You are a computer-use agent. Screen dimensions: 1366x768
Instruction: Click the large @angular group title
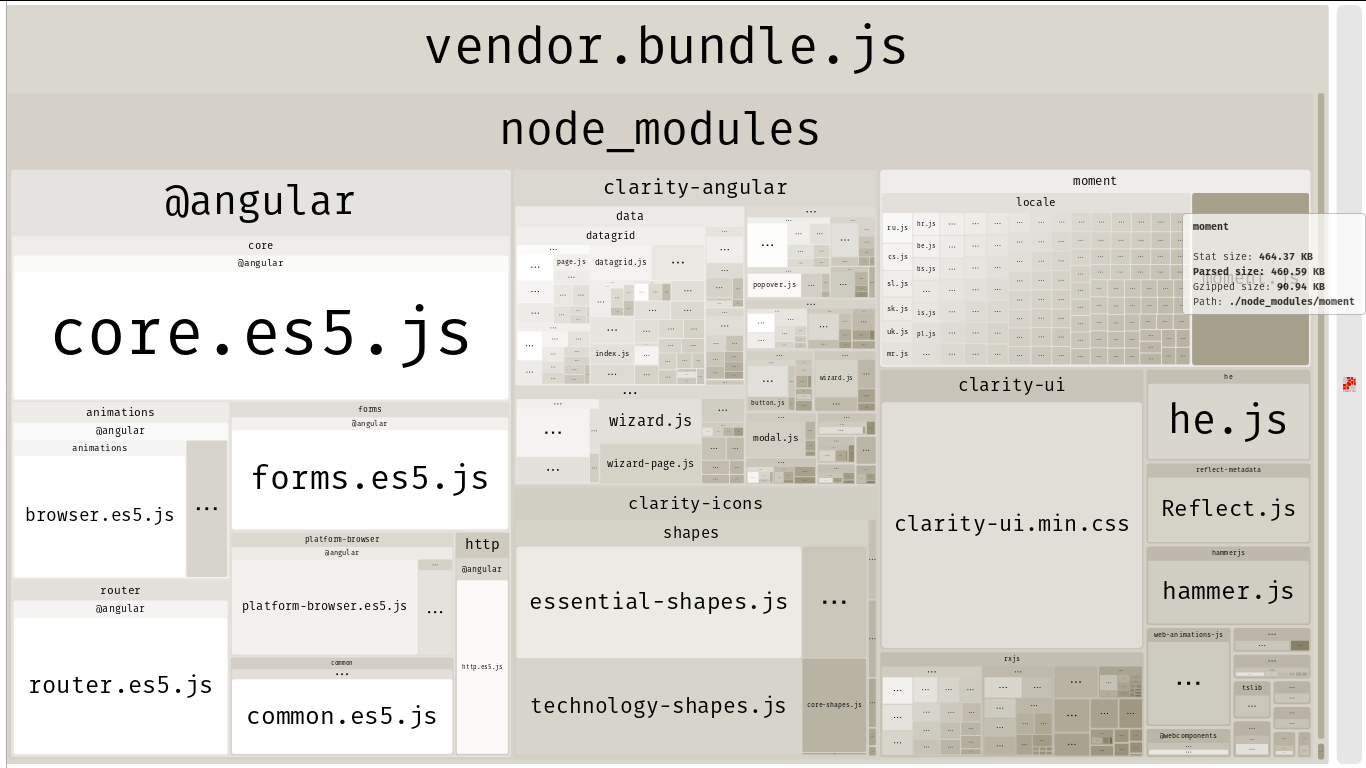point(260,202)
